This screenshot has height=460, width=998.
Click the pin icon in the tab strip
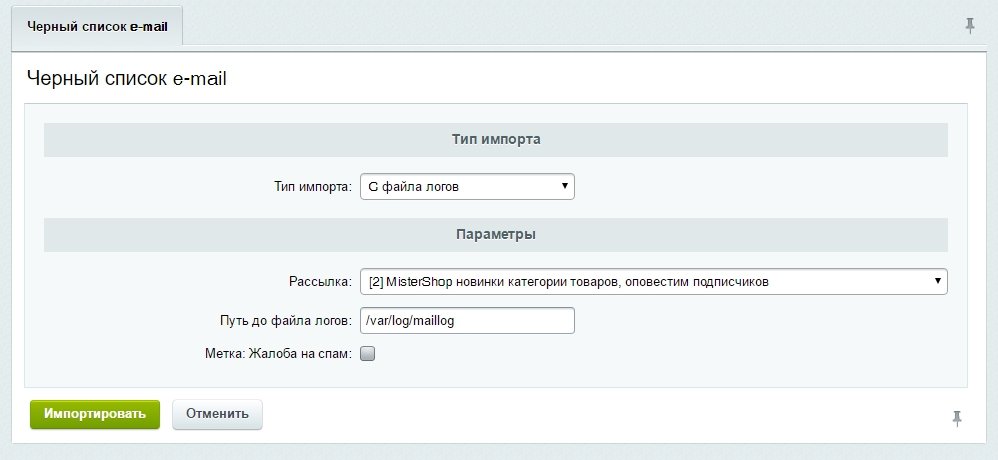pyautogui.click(x=969, y=26)
